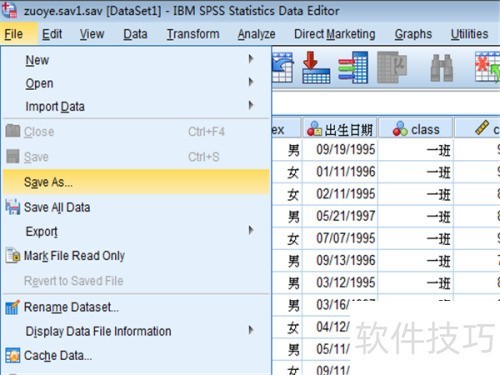Screen dimensions: 500x375
Task: Click the Mark File Read Only lock icon
Action: [x=13, y=256]
